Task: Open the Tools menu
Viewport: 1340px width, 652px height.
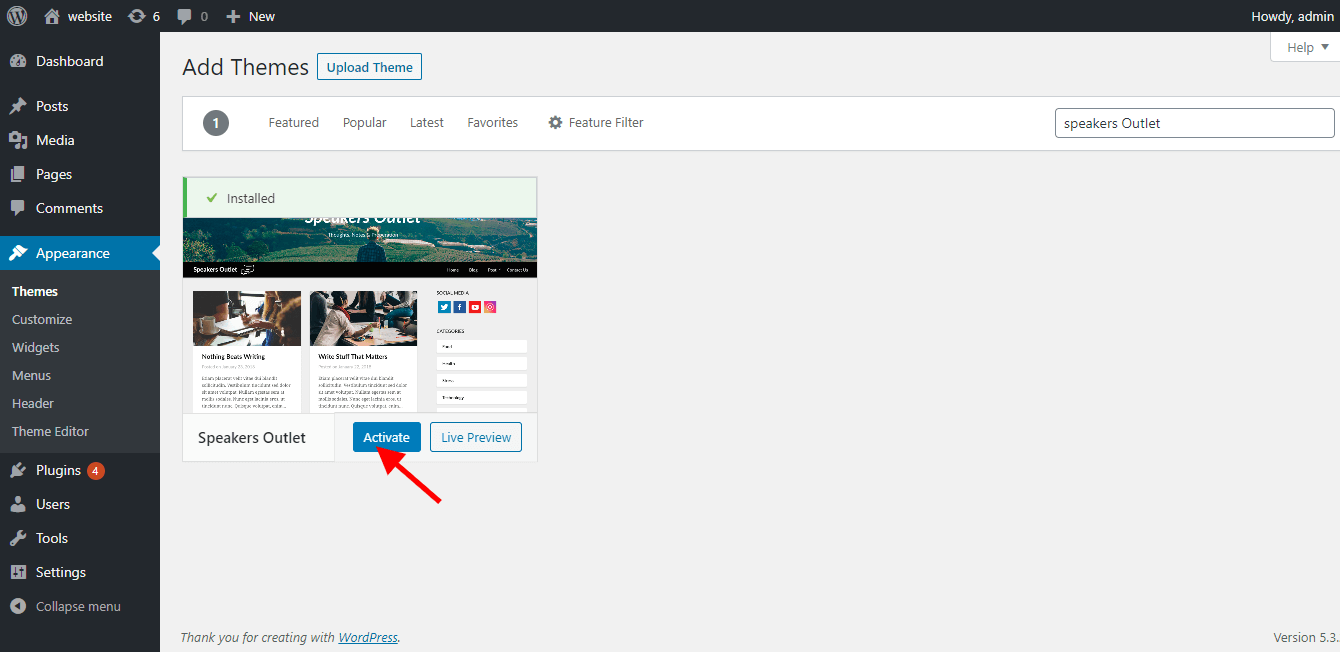Action: tap(80, 538)
